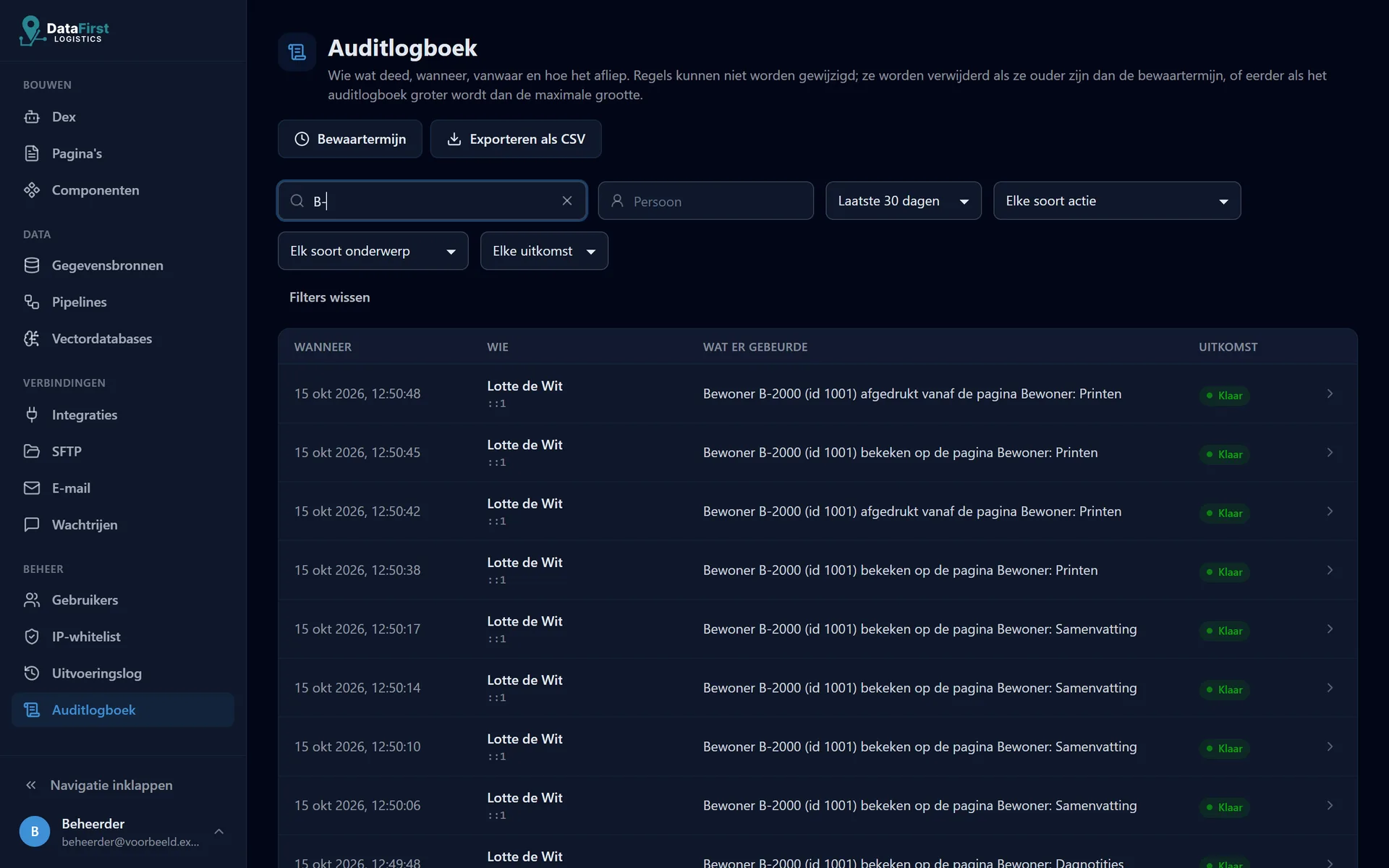Viewport: 1389px width, 868px height.
Task: Open Integraties plug icon
Action: point(32,414)
